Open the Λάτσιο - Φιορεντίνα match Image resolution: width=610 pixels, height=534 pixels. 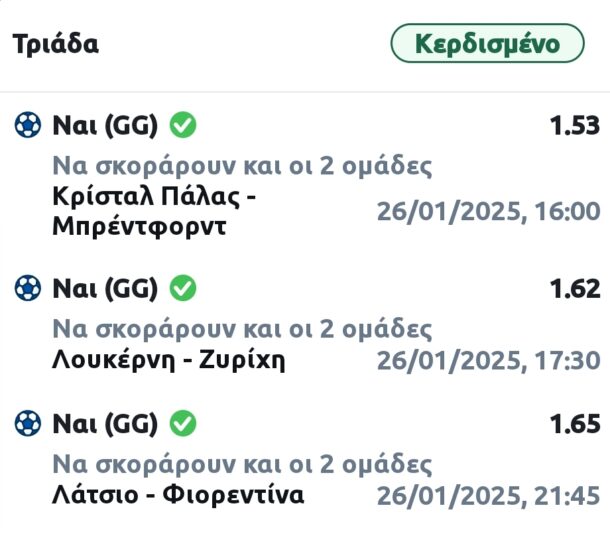point(177,495)
